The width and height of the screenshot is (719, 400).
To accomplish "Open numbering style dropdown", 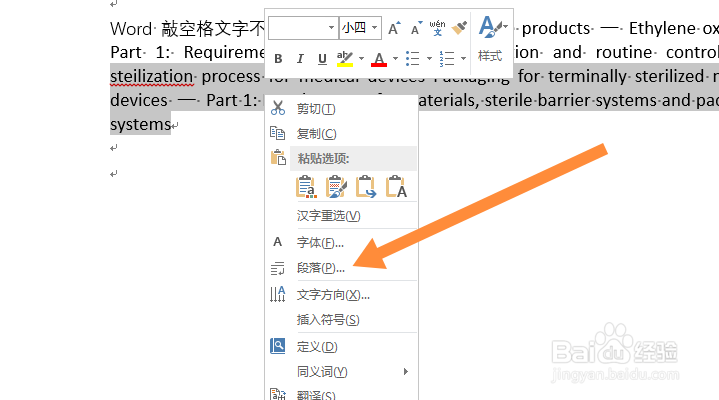I will coord(463,59).
